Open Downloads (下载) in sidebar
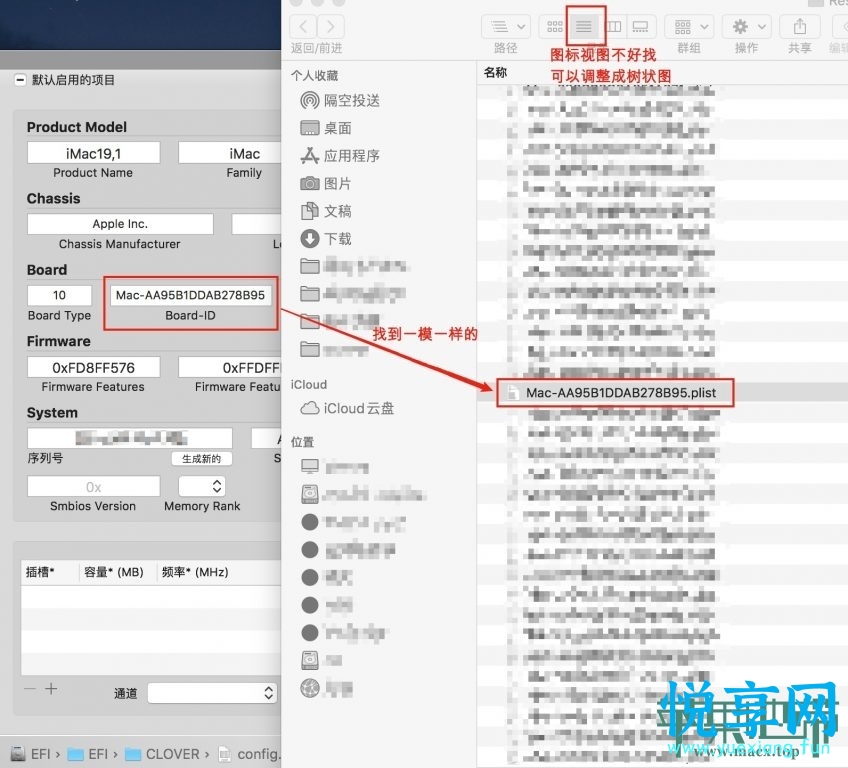Screen dimensions: 848x768 [x=326, y=239]
